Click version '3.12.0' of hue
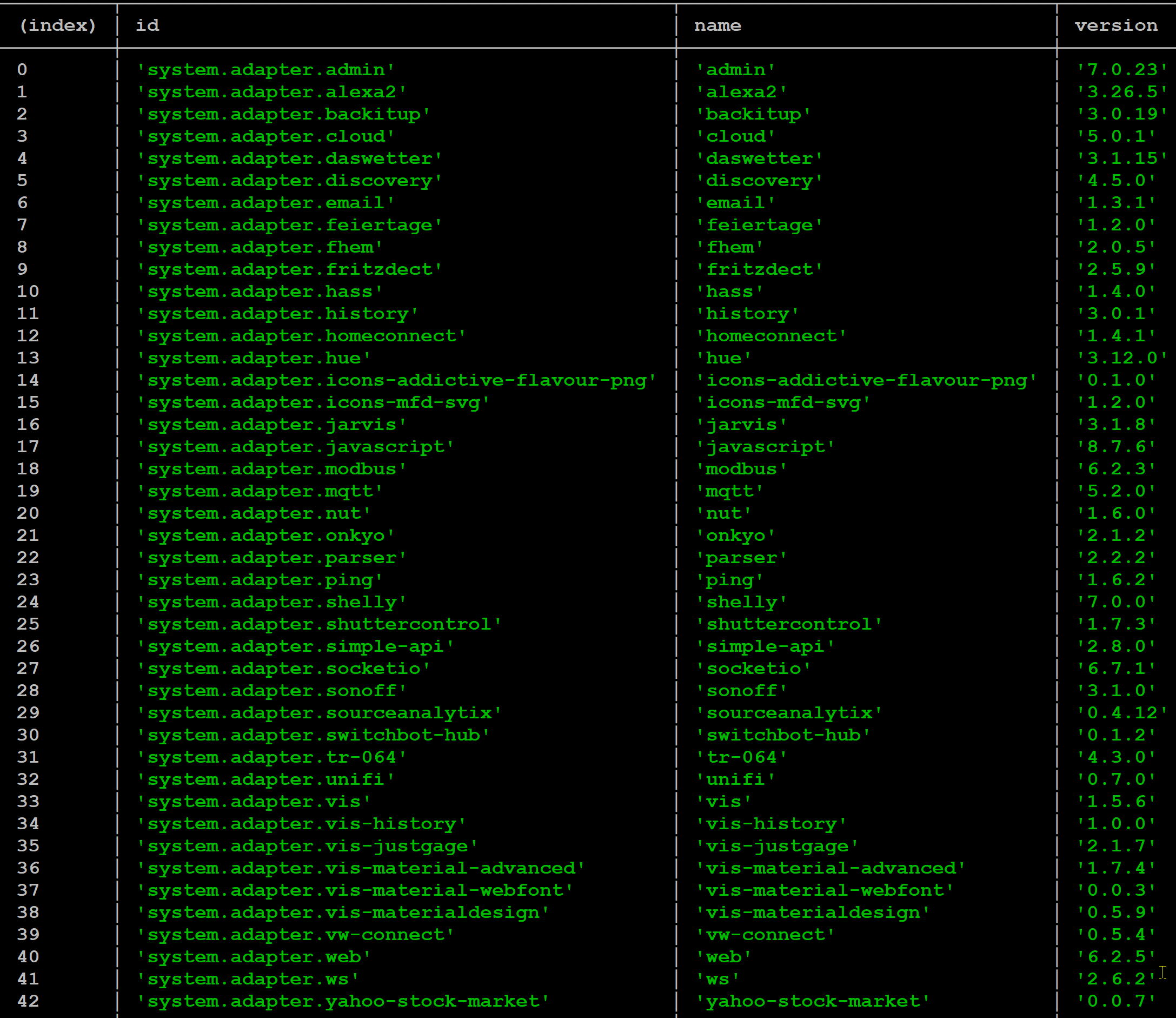The height and width of the screenshot is (1018, 1176). (x=1121, y=359)
